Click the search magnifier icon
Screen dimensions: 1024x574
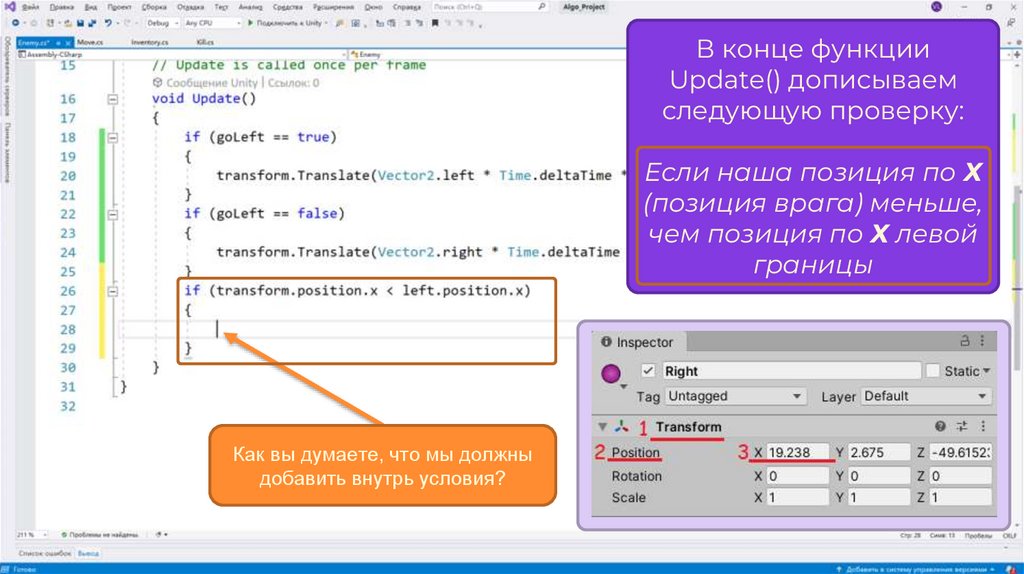(541, 7)
